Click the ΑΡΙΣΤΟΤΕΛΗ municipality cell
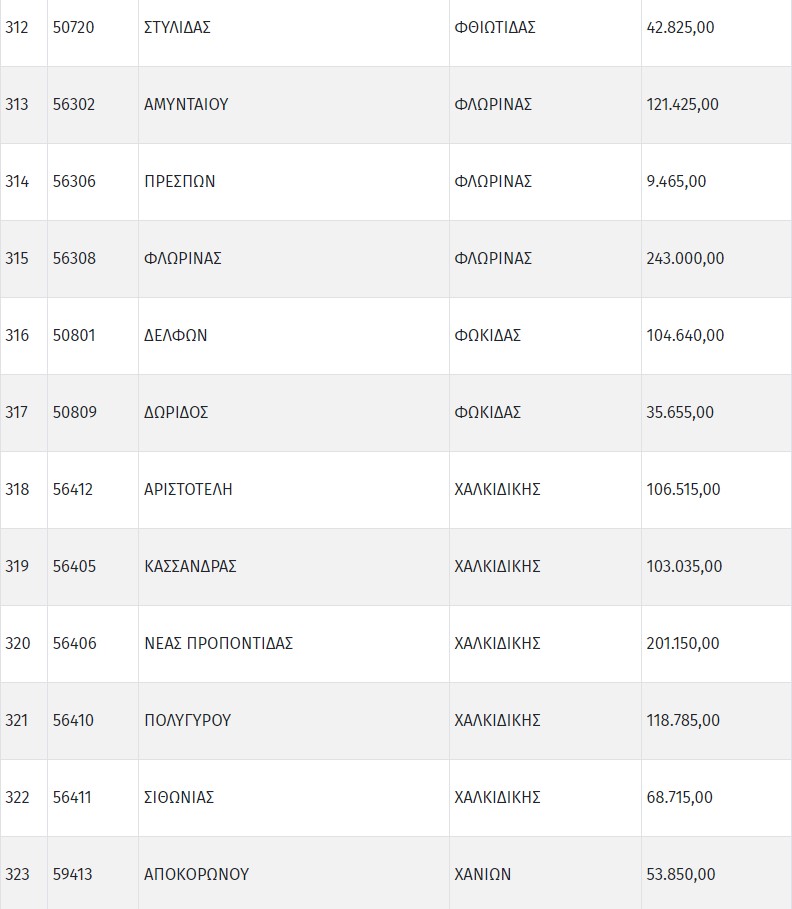 tap(188, 489)
